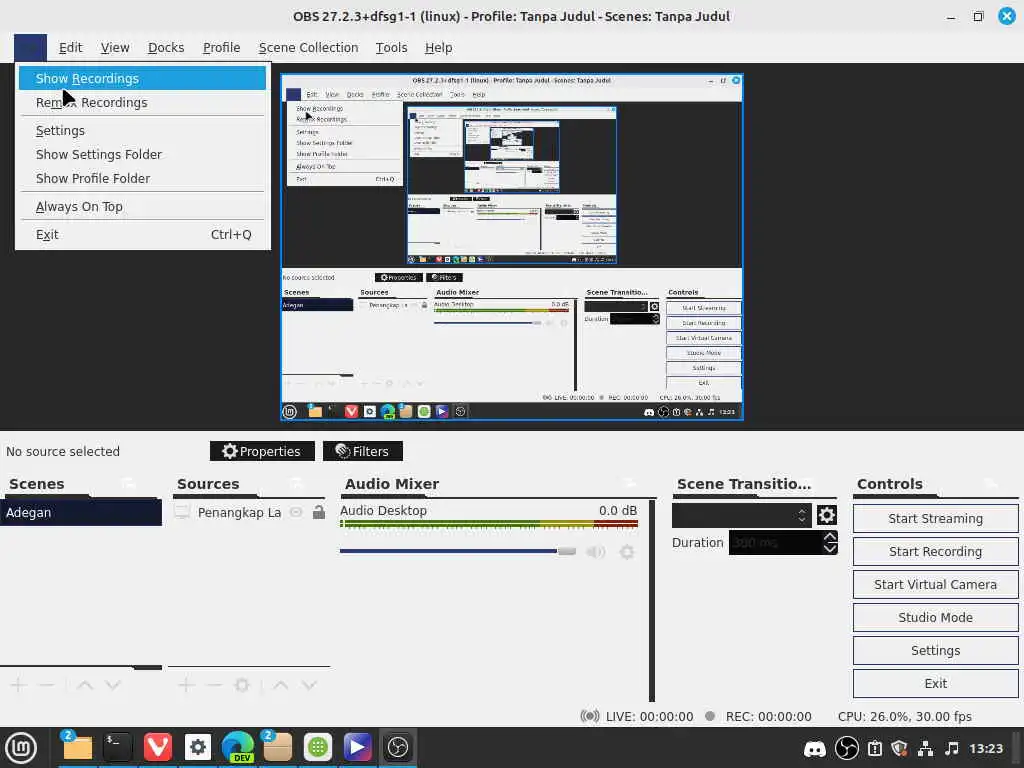The height and width of the screenshot is (768, 1024).
Task: Click the preview canvas thumbnail
Action: click(x=512, y=247)
